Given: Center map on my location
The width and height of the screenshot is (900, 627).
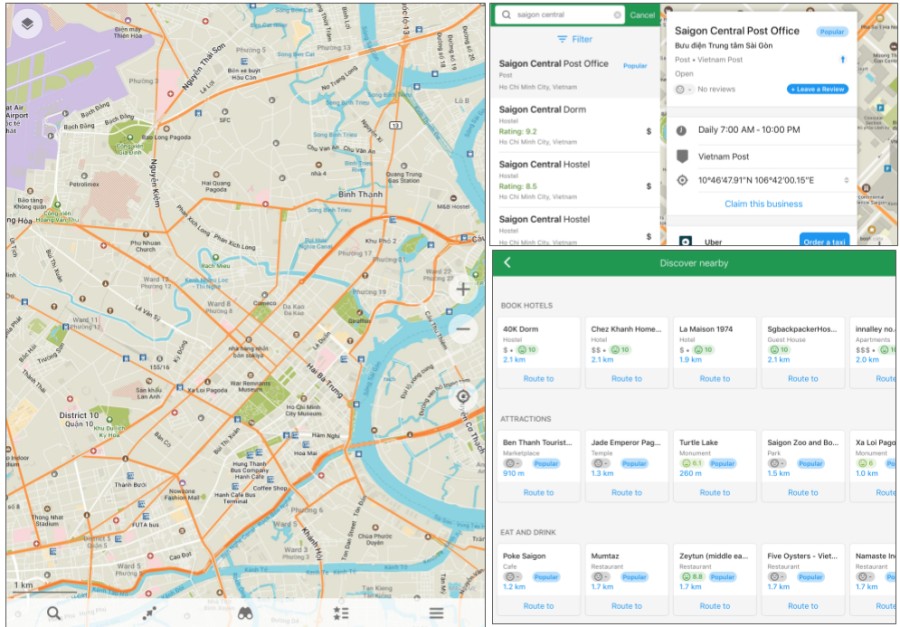Looking at the screenshot, I should (463, 396).
